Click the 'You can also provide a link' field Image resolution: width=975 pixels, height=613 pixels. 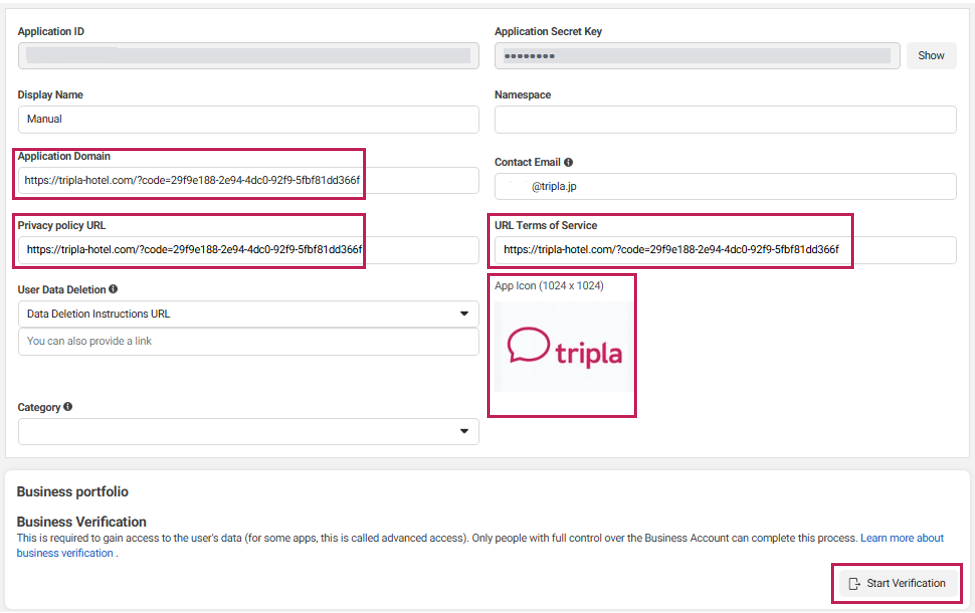248,341
